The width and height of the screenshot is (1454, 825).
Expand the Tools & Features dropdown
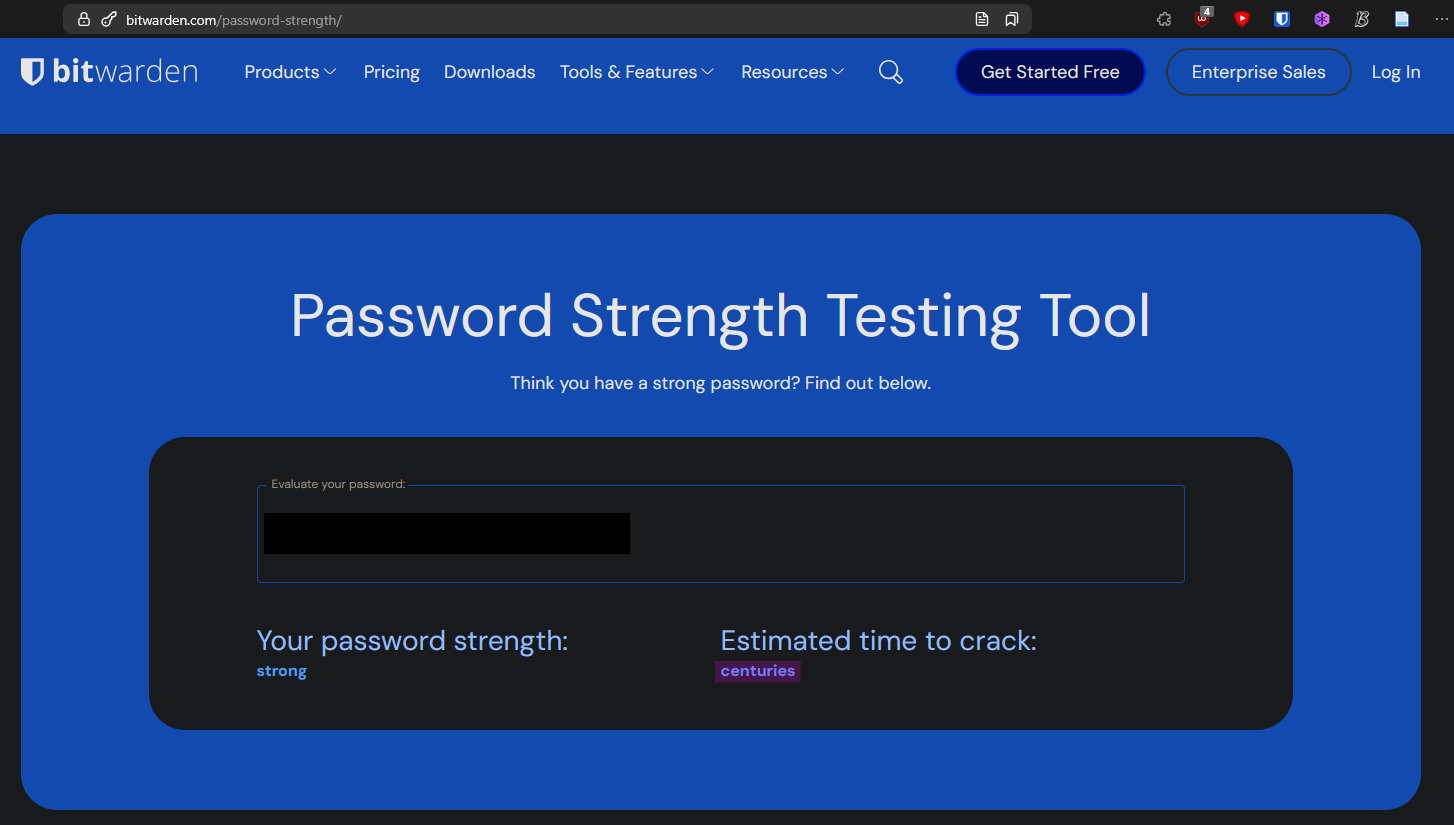coord(637,72)
